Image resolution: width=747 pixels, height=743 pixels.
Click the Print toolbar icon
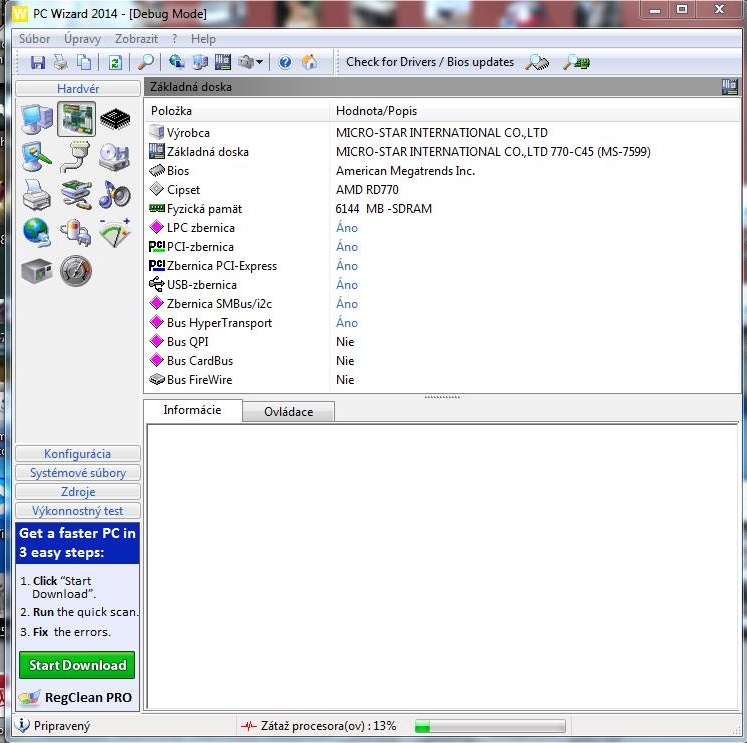tap(60, 62)
